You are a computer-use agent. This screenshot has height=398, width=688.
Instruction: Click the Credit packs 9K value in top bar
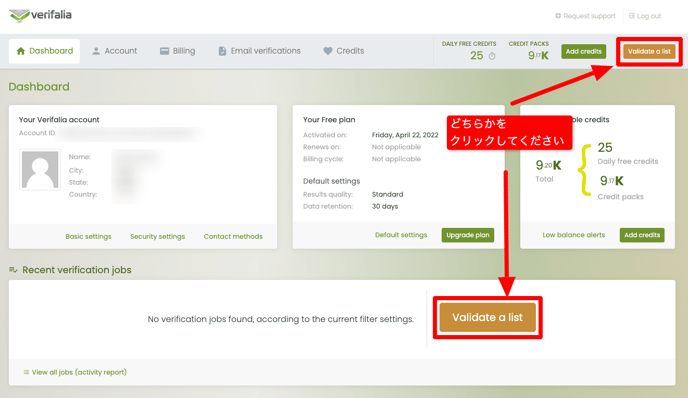(x=538, y=56)
